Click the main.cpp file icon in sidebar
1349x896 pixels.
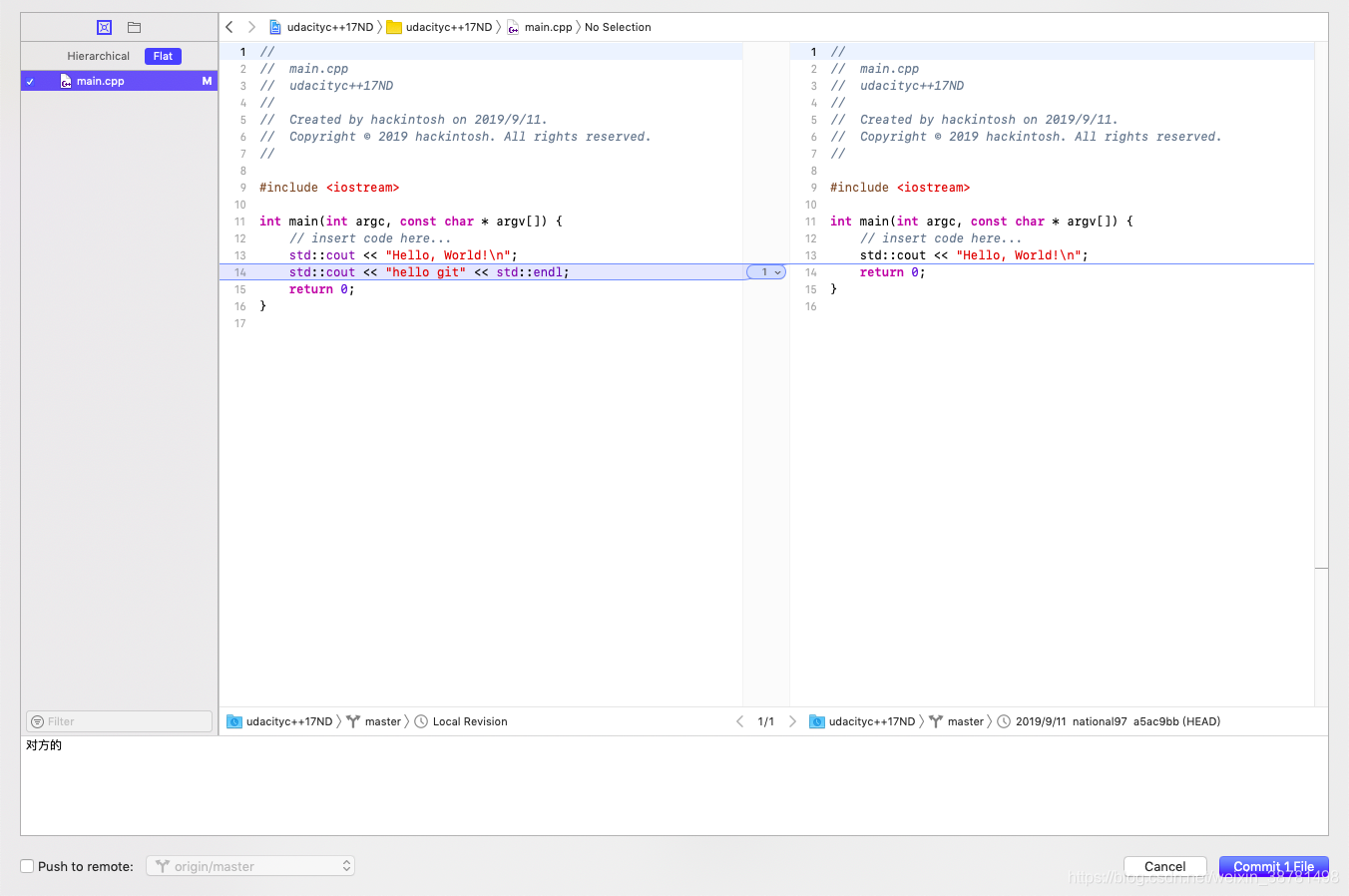point(66,81)
